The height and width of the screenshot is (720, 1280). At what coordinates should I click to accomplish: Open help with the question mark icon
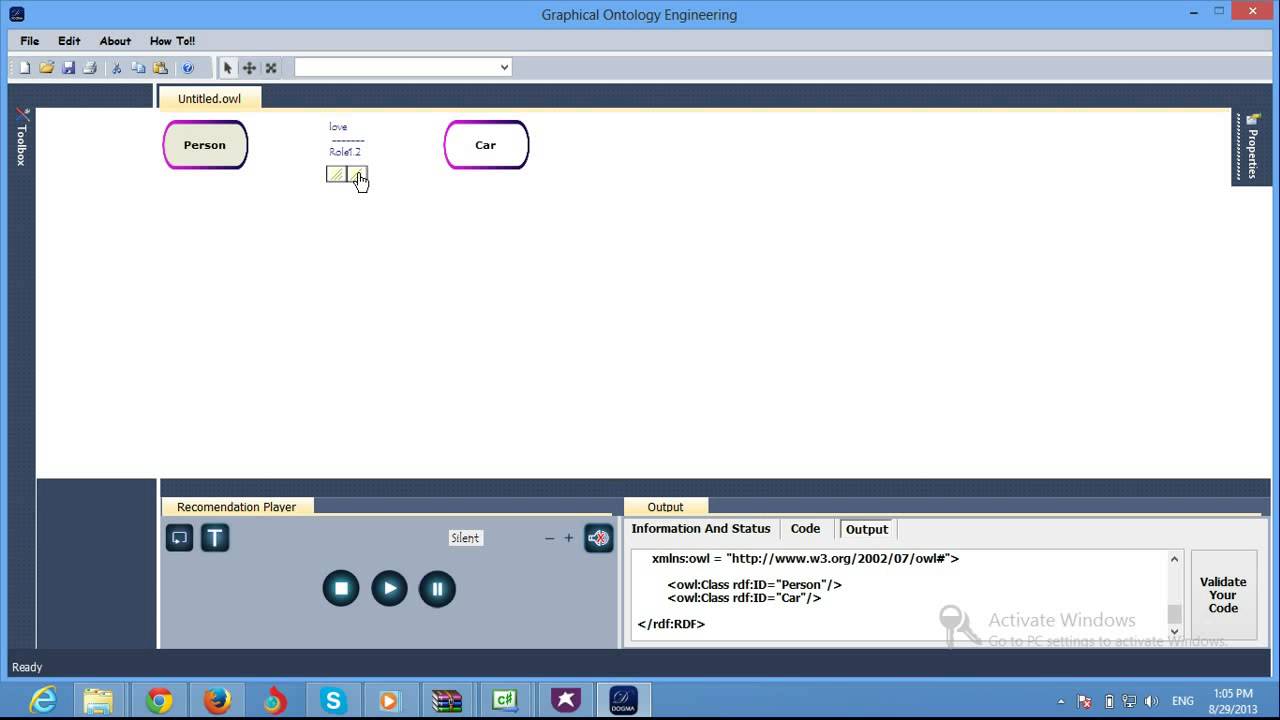point(187,68)
